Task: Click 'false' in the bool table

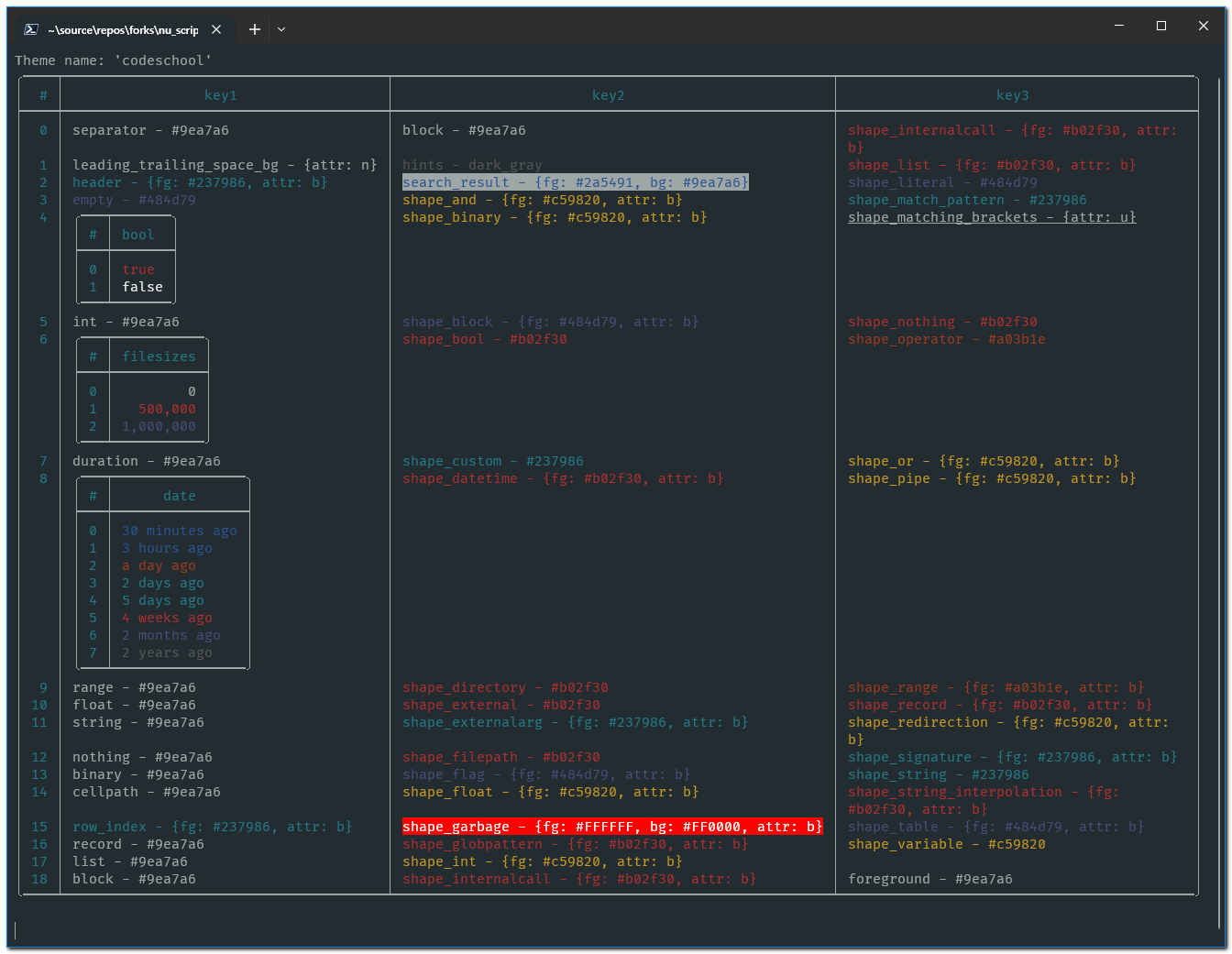Action: click(143, 287)
